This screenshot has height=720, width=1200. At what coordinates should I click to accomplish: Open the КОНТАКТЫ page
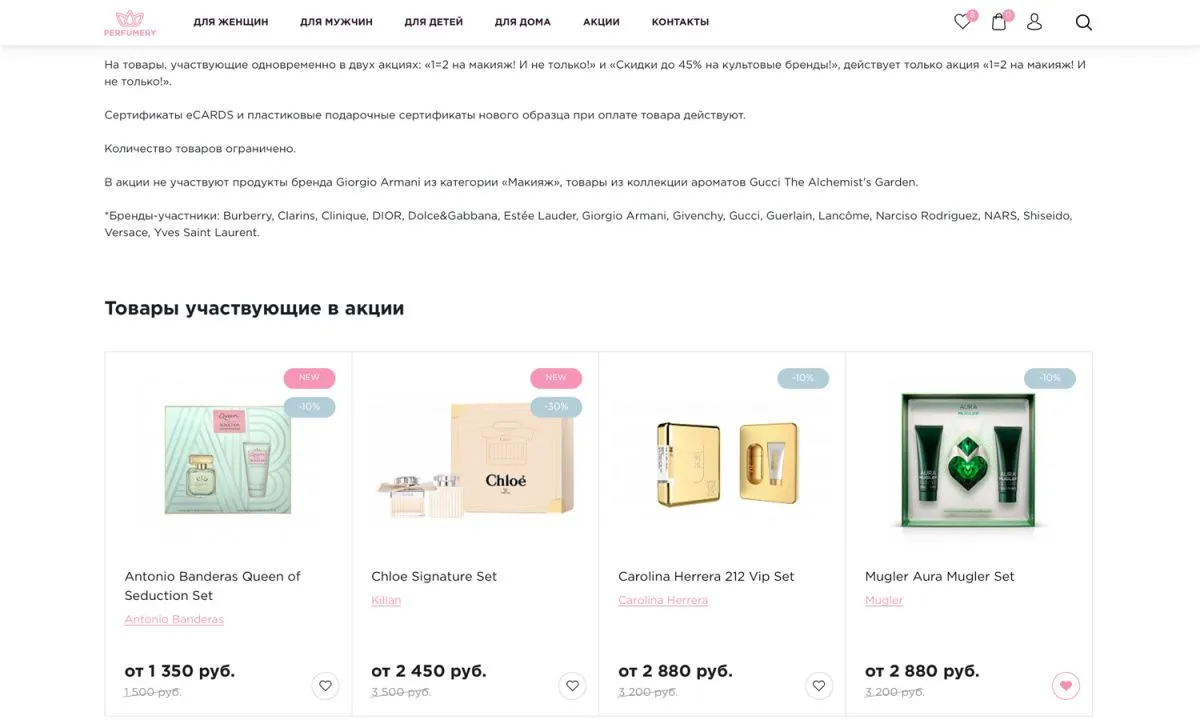tap(680, 21)
